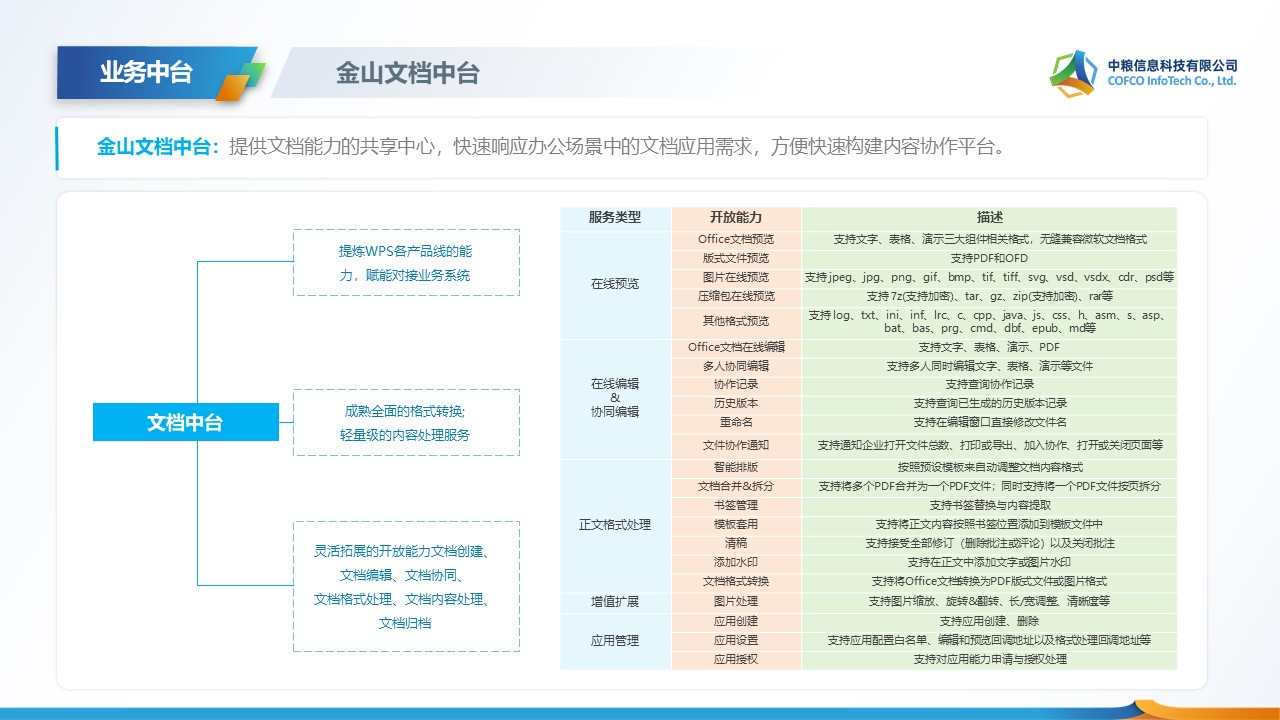Viewport: 1280px width, 720px height.
Task: Click the 描述 column header
Action: tap(989, 218)
